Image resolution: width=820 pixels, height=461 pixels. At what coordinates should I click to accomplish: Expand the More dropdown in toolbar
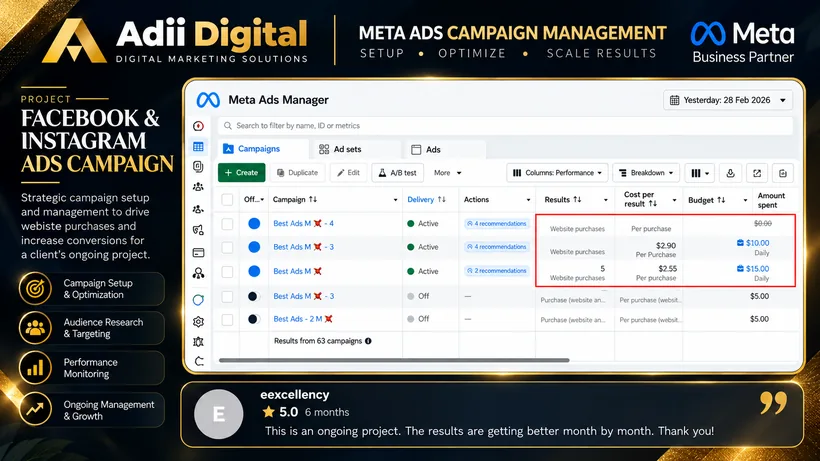(x=448, y=172)
